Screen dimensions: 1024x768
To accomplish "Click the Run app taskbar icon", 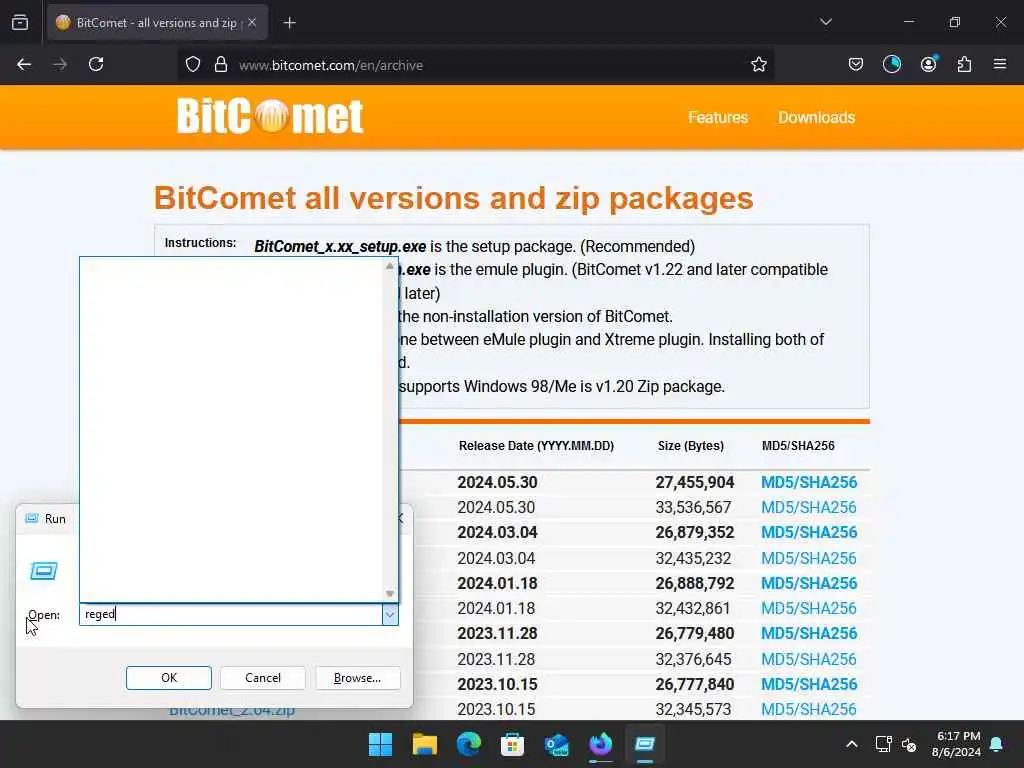I will pyautogui.click(x=645, y=744).
